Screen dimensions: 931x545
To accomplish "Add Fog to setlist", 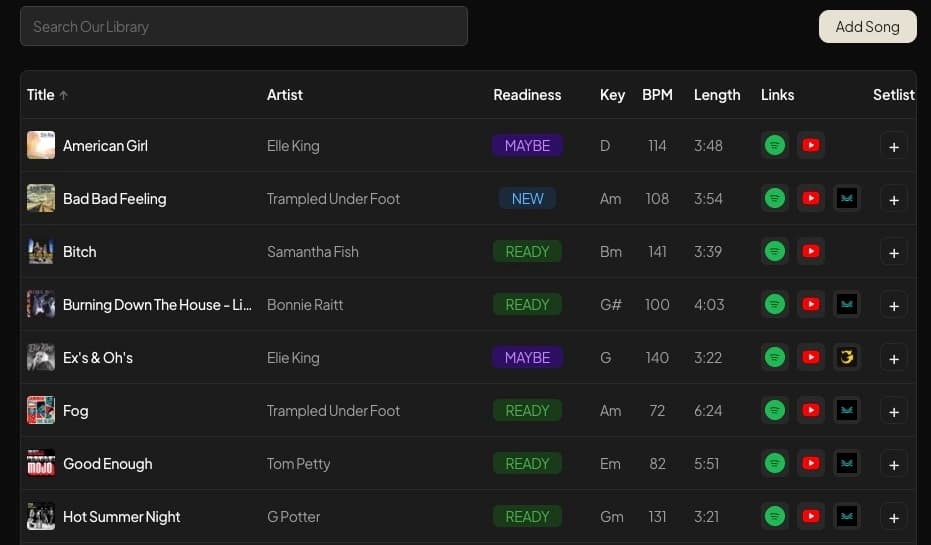I will [894, 411].
